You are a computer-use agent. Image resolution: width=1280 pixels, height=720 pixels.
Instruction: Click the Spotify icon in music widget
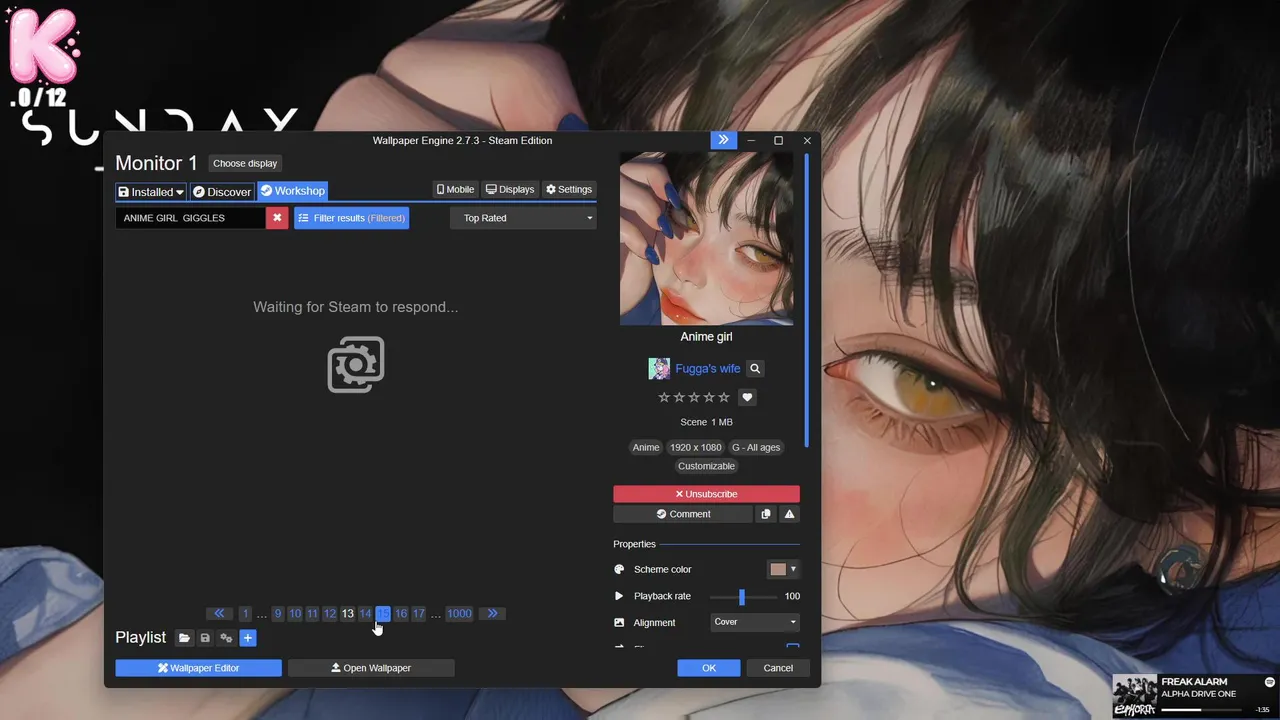click(1270, 682)
